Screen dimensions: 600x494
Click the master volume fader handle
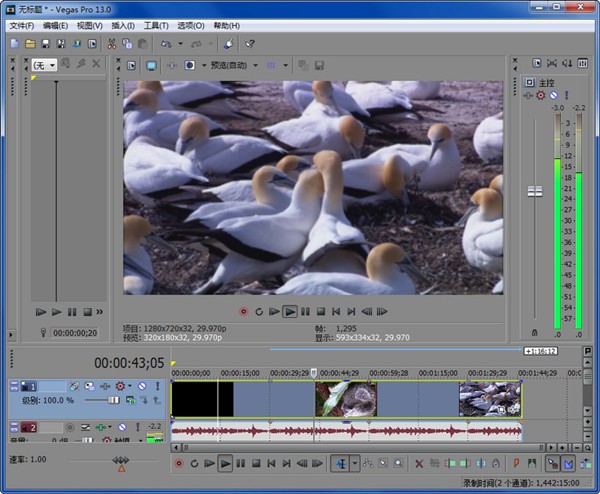pyautogui.click(x=534, y=193)
